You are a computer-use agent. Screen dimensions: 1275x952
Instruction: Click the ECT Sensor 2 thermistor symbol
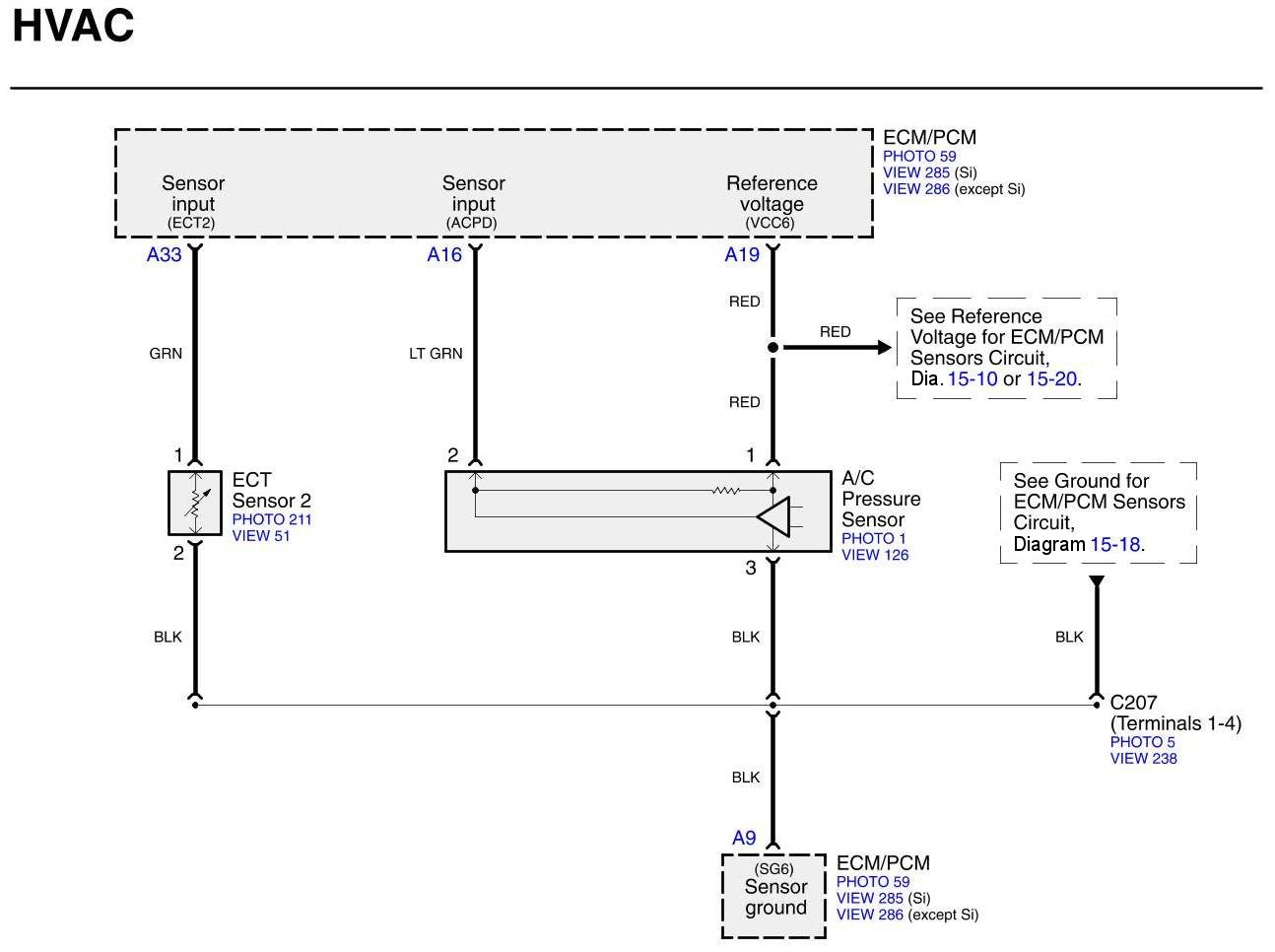point(195,503)
